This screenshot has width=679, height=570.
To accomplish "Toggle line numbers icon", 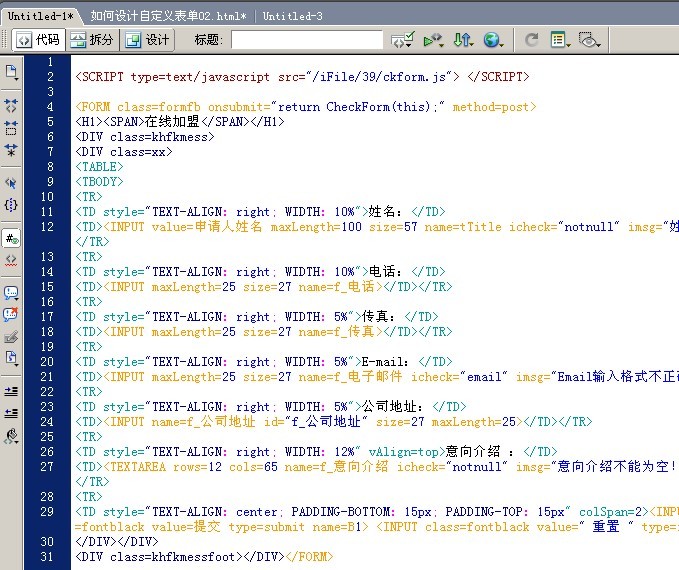I will click(11, 238).
